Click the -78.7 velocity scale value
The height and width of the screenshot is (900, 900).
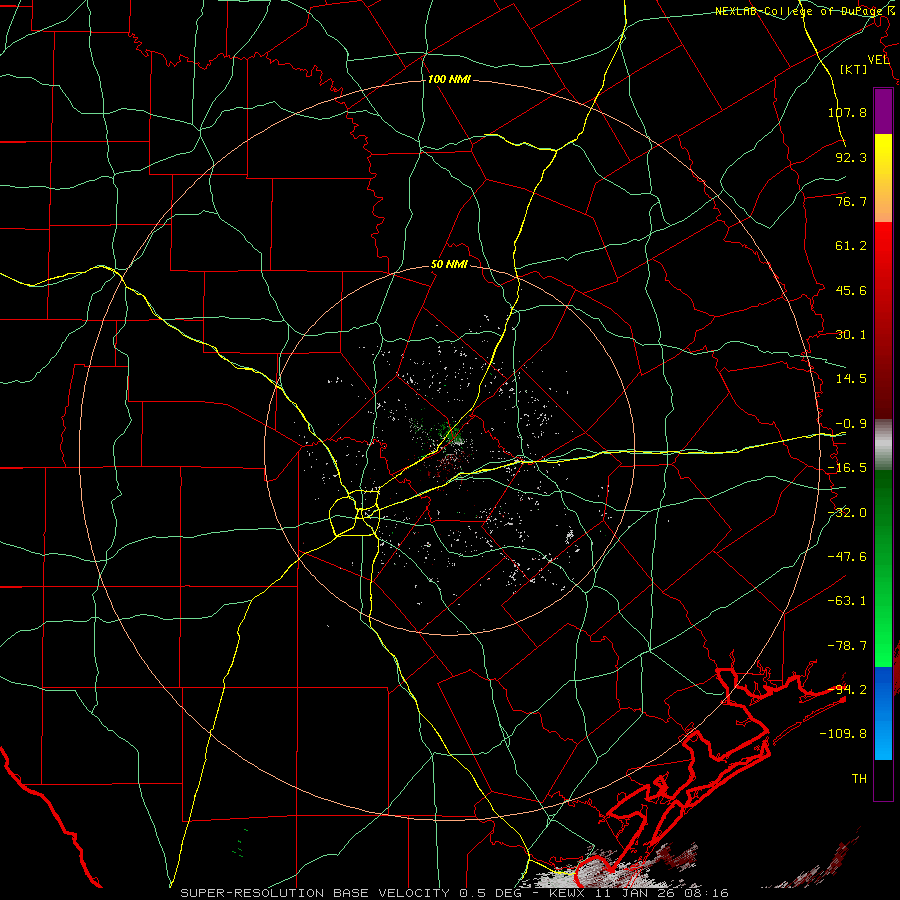pos(847,646)
